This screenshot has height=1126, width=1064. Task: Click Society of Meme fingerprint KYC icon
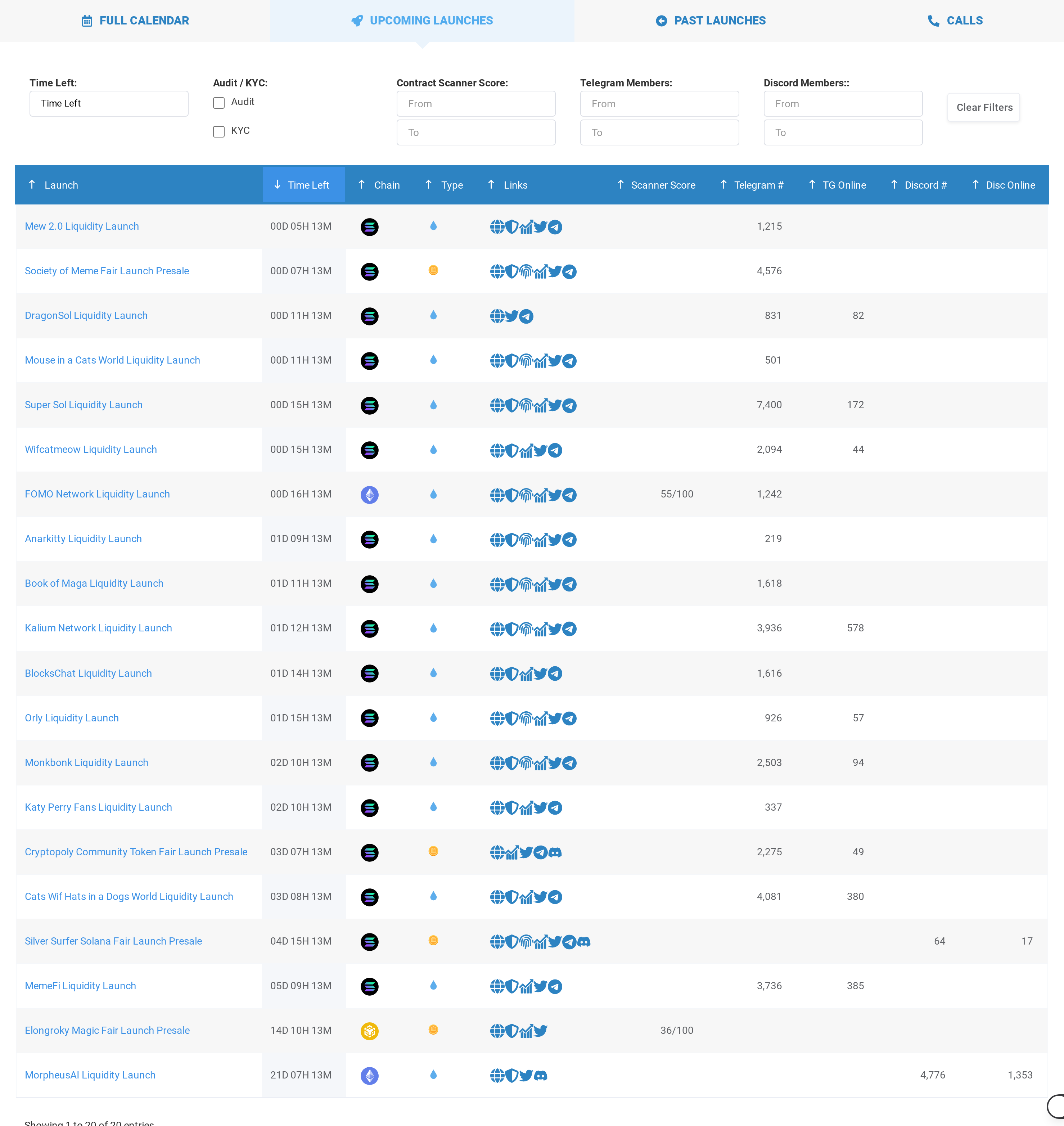526,272
